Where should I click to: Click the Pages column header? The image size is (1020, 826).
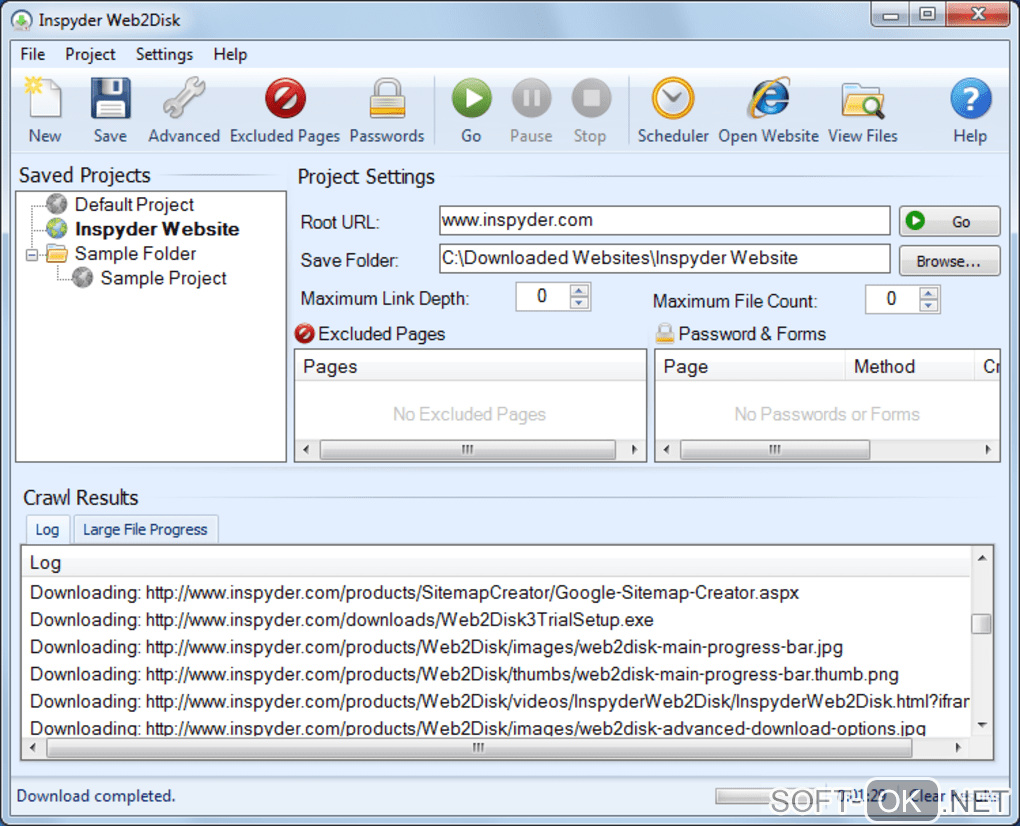click(470, 366)
